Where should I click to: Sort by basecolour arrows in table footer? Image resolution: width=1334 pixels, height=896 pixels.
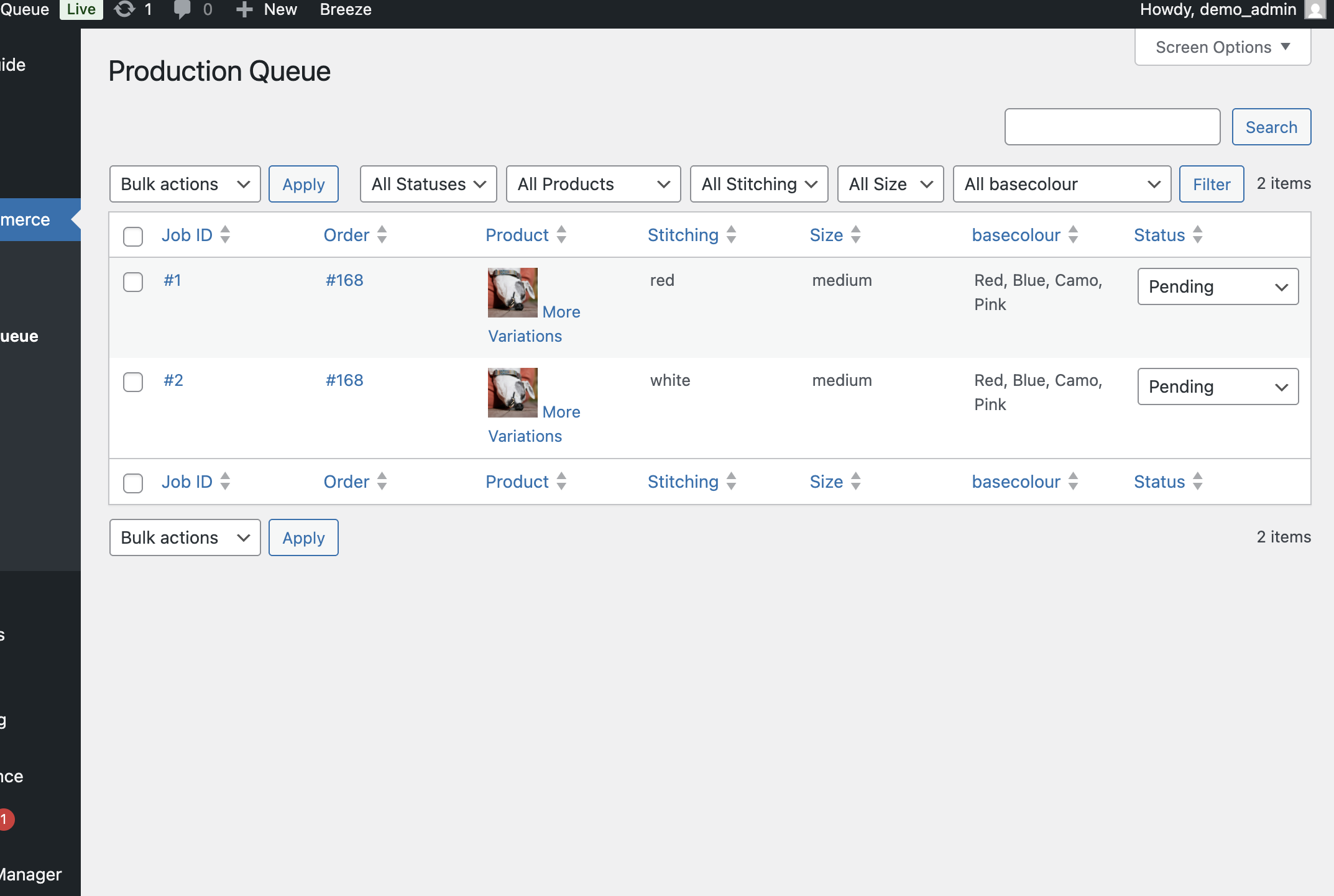(x=1073, y=482)
